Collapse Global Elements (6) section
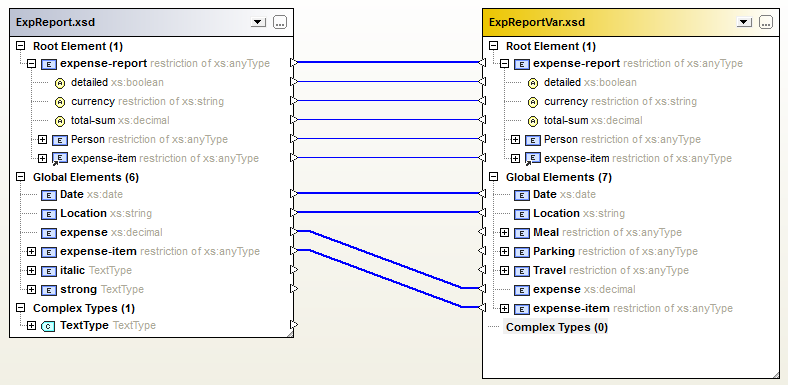This screenshot has height=385, width=788. [21, 177]
